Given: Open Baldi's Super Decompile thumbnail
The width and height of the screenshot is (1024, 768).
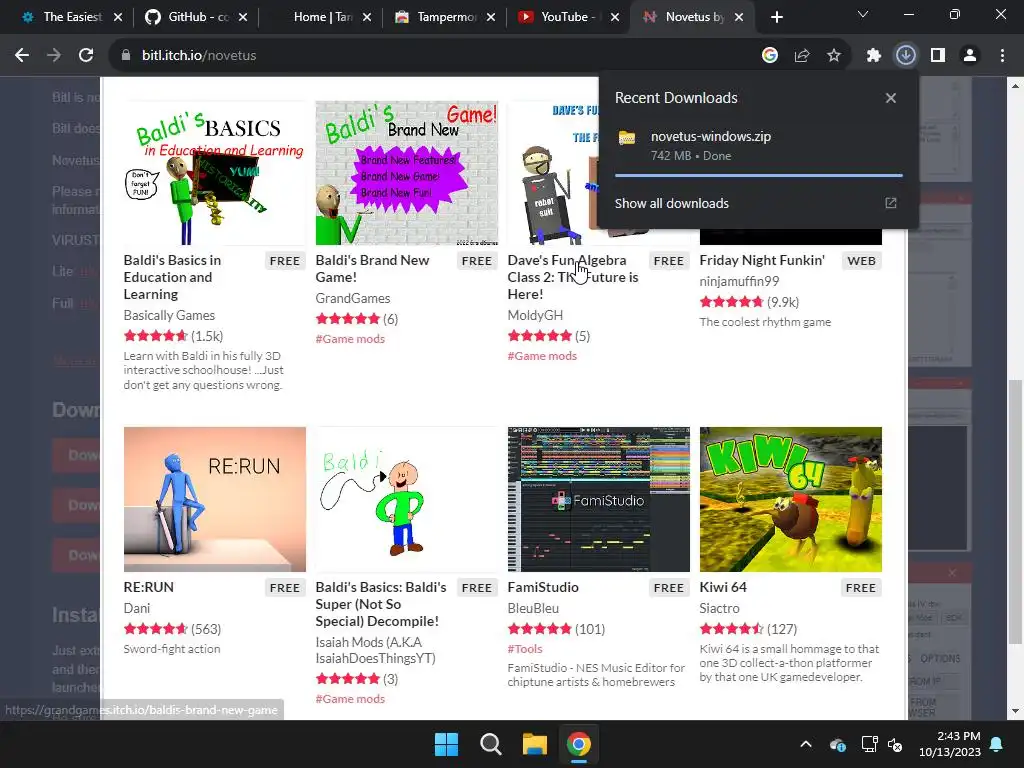Looking at the screenshot, I should tap(407, 500).
